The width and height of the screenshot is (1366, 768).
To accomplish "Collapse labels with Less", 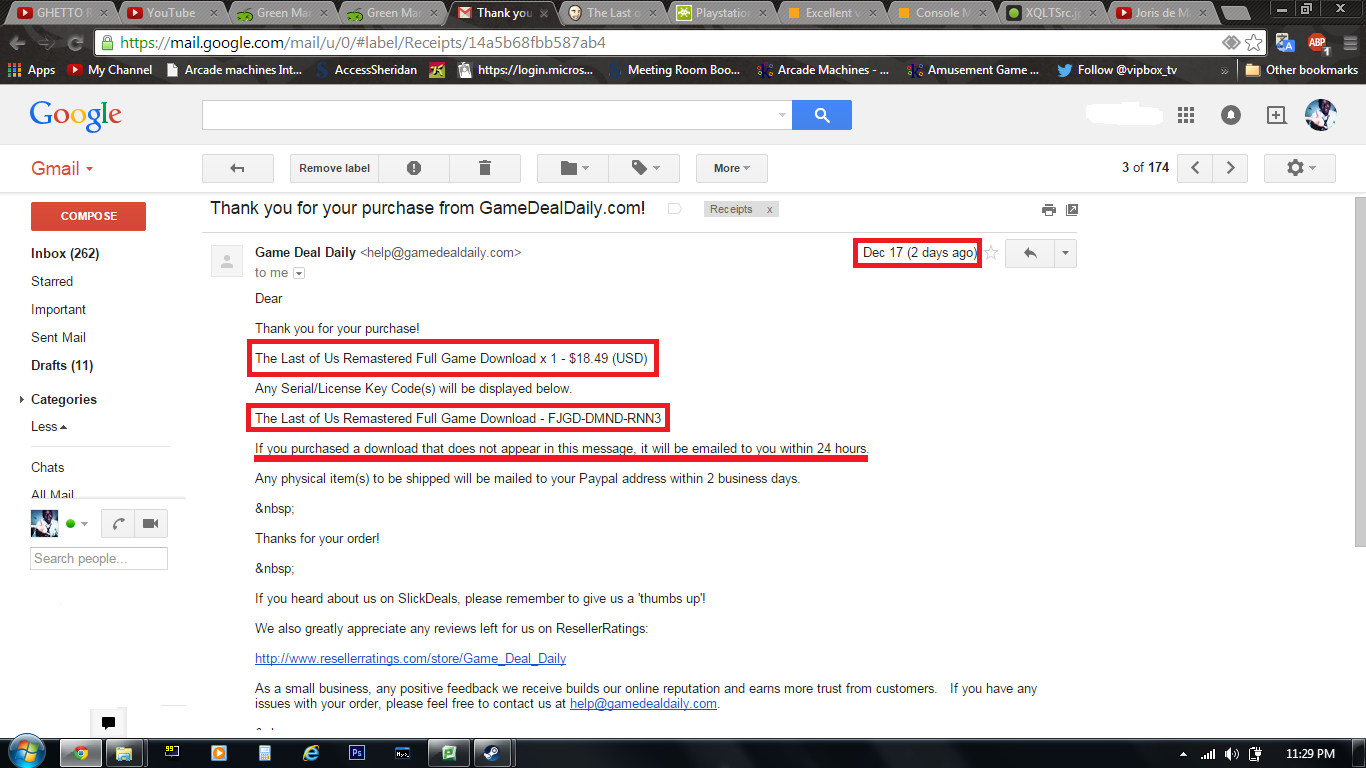I will point(49,426).
